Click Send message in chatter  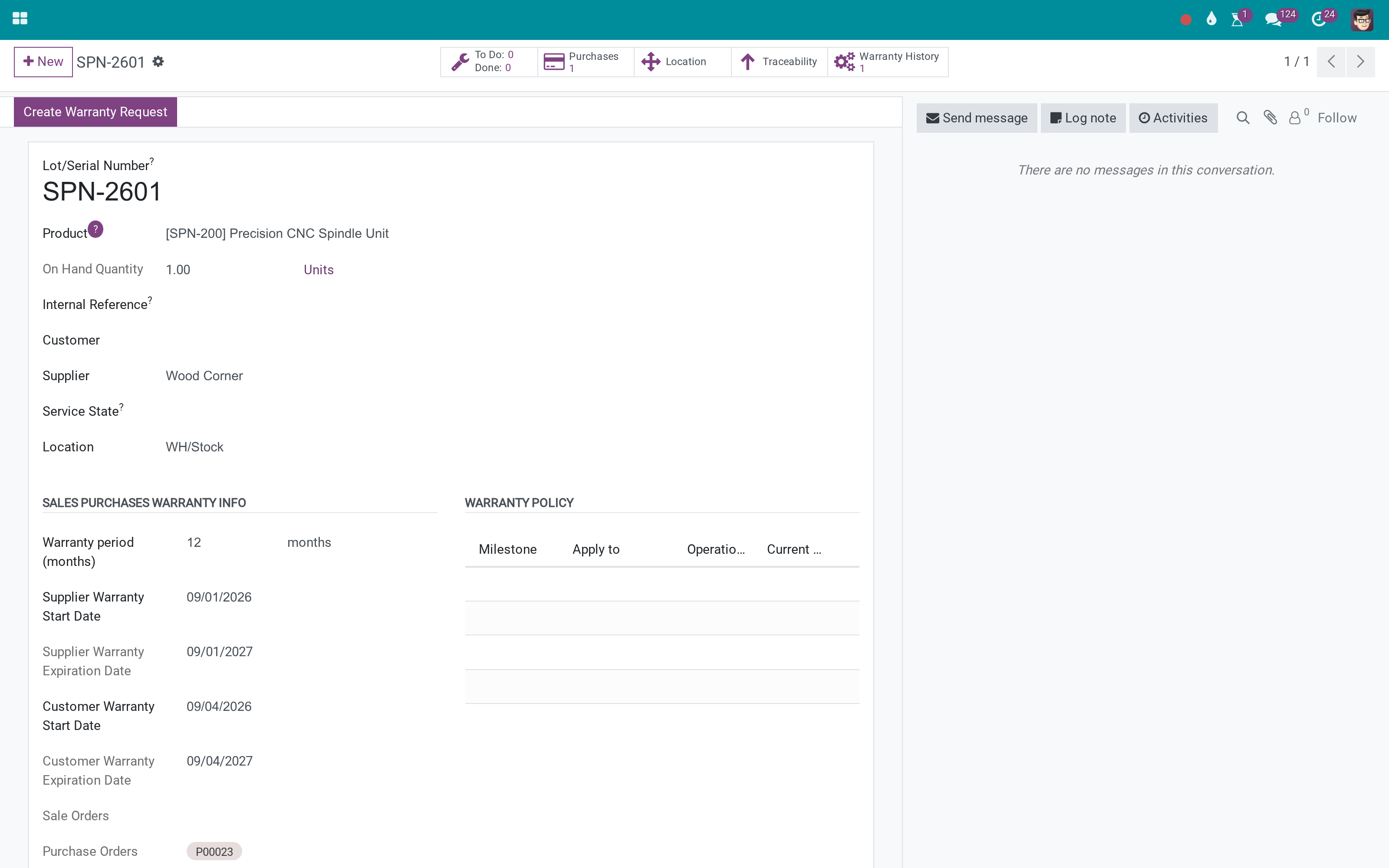[x=976, y=118]
